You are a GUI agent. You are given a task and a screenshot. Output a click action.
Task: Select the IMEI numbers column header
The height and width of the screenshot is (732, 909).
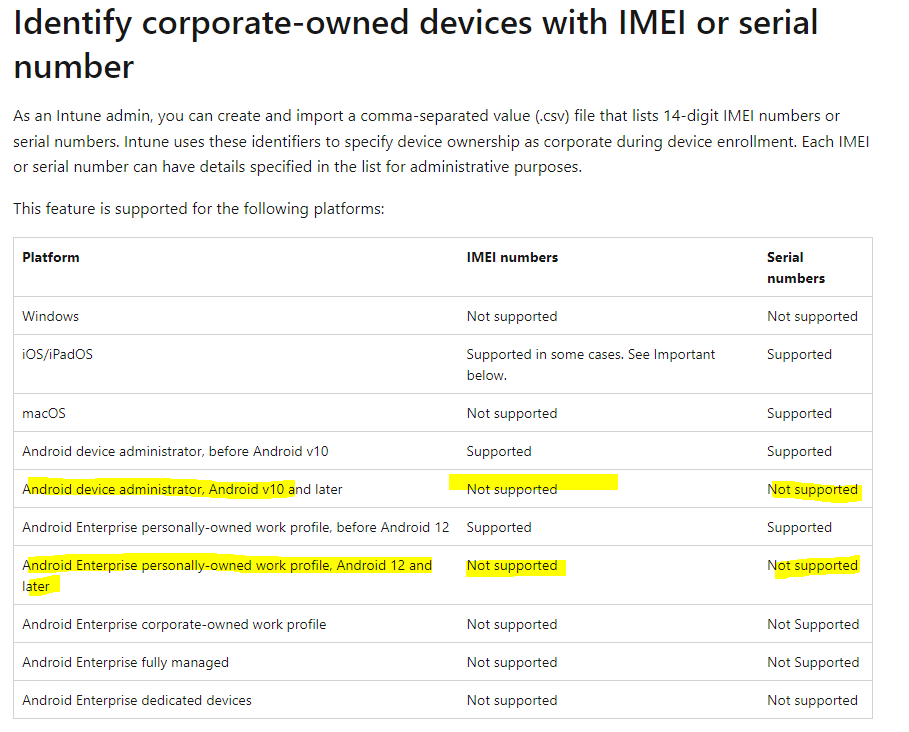(512, 257)
